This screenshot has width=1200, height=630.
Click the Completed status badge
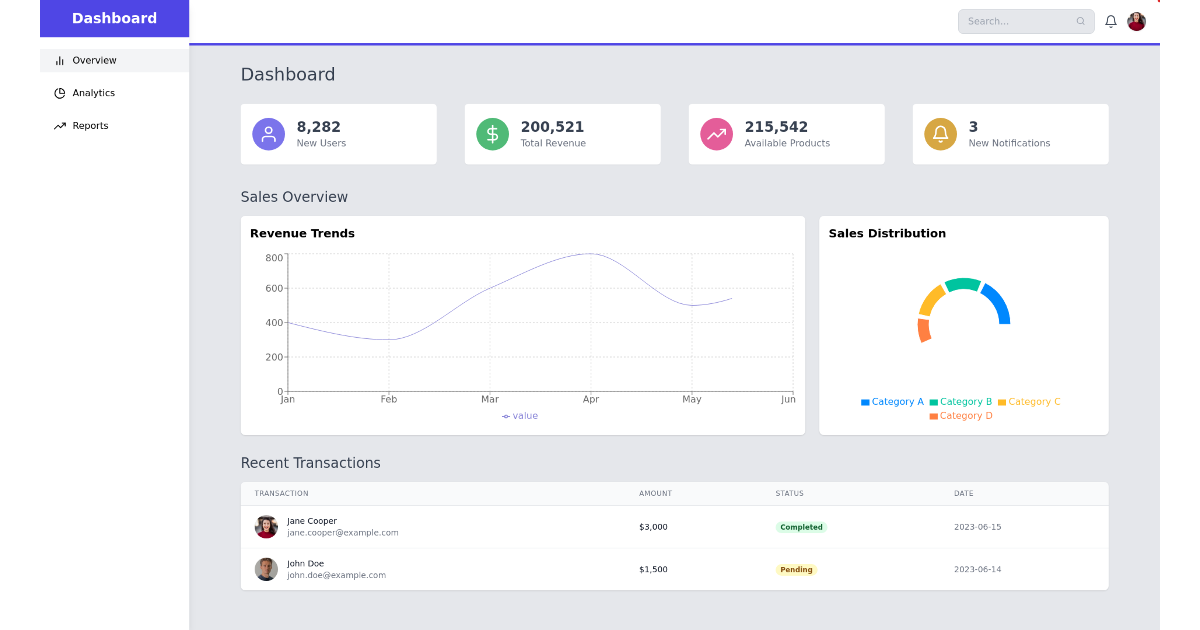coord(801,526)
